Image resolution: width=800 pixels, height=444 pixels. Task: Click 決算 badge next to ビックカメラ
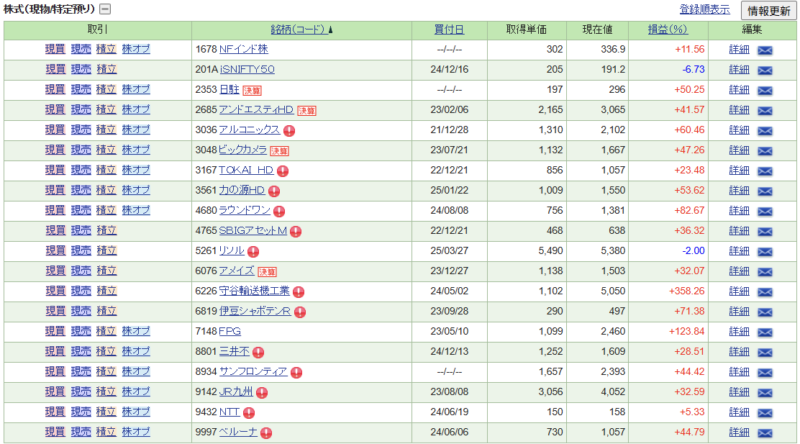[x=280, y=151]
